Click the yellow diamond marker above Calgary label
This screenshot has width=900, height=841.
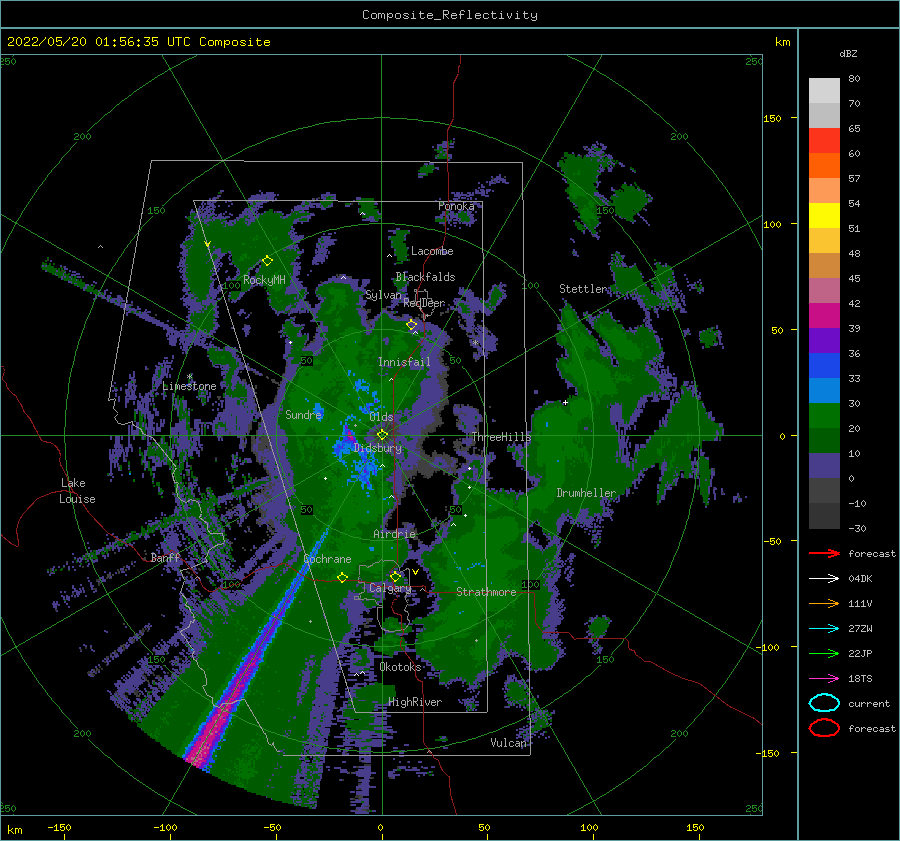tap(395, 576)
